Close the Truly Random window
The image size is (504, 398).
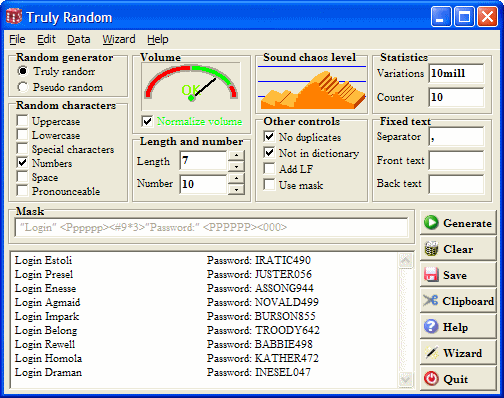[x=488, y=16]
